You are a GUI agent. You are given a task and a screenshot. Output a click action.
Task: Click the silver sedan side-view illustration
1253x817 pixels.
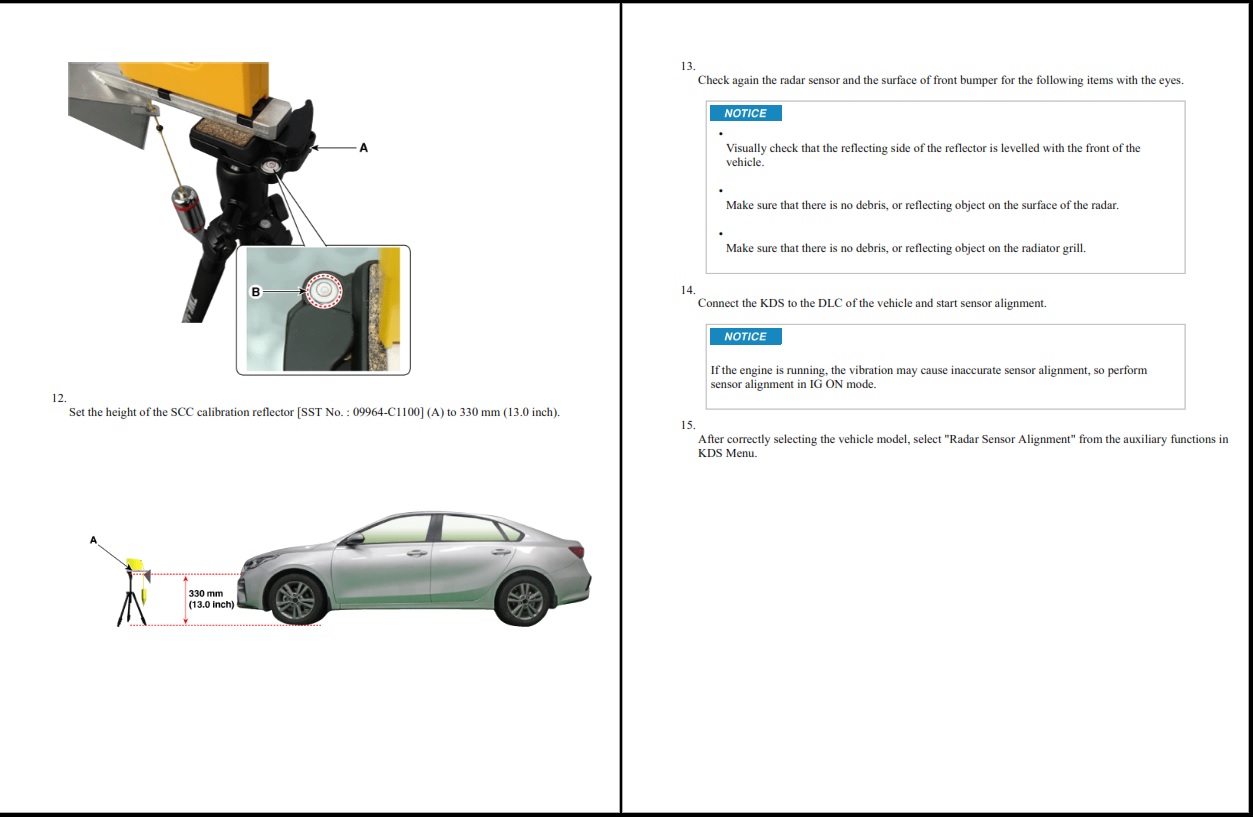(x=414, y=568)
